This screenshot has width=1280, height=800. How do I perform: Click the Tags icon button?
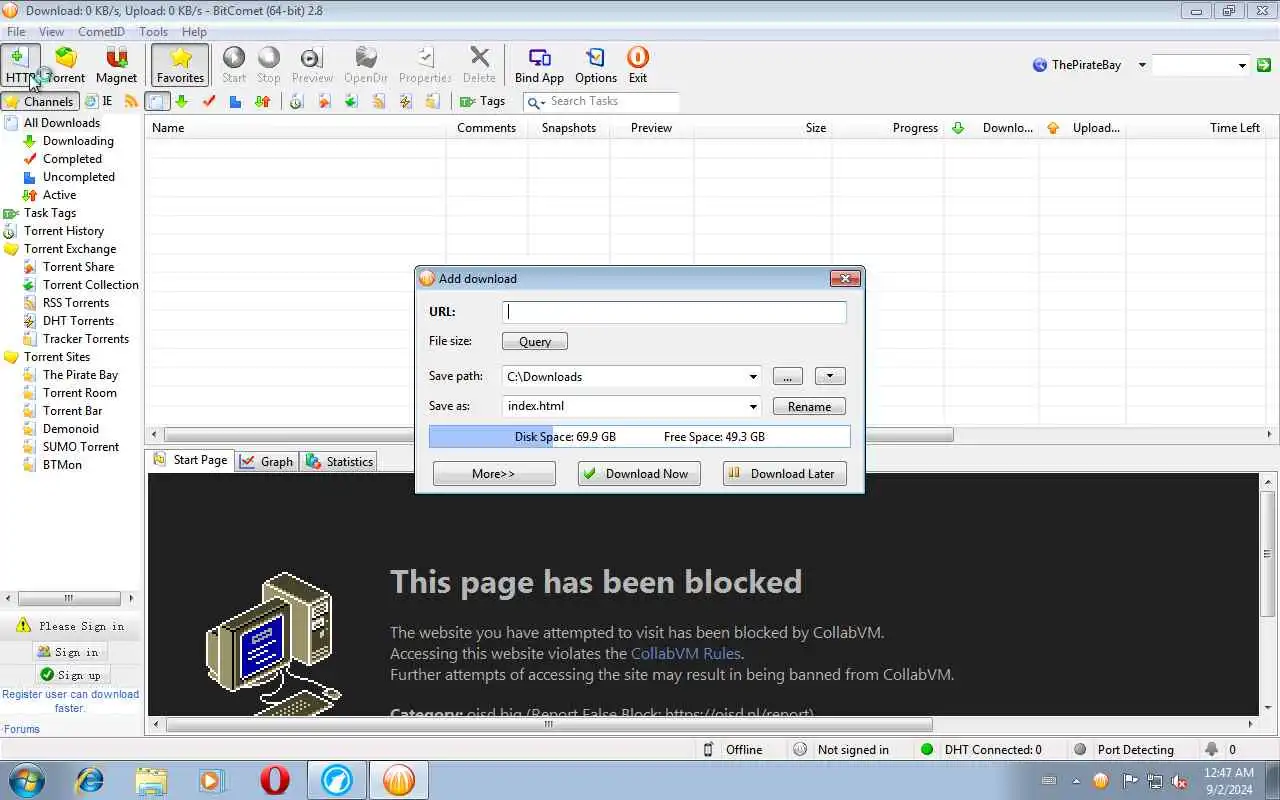click(x=482, y=101)
